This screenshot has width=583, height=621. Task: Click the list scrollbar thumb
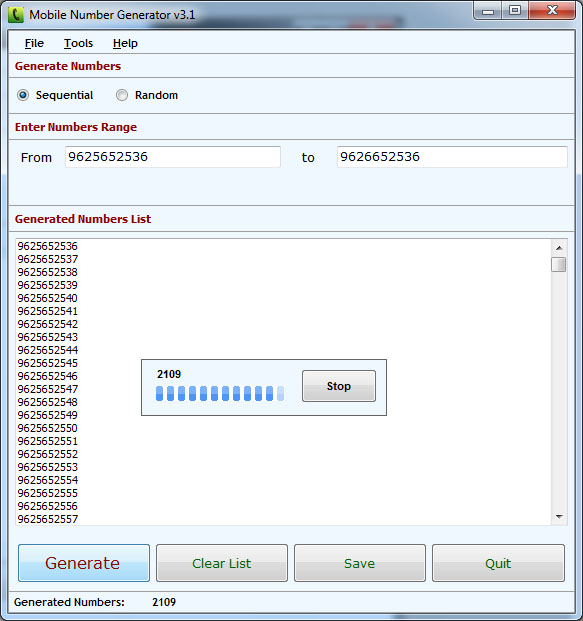tap(558, 264)
